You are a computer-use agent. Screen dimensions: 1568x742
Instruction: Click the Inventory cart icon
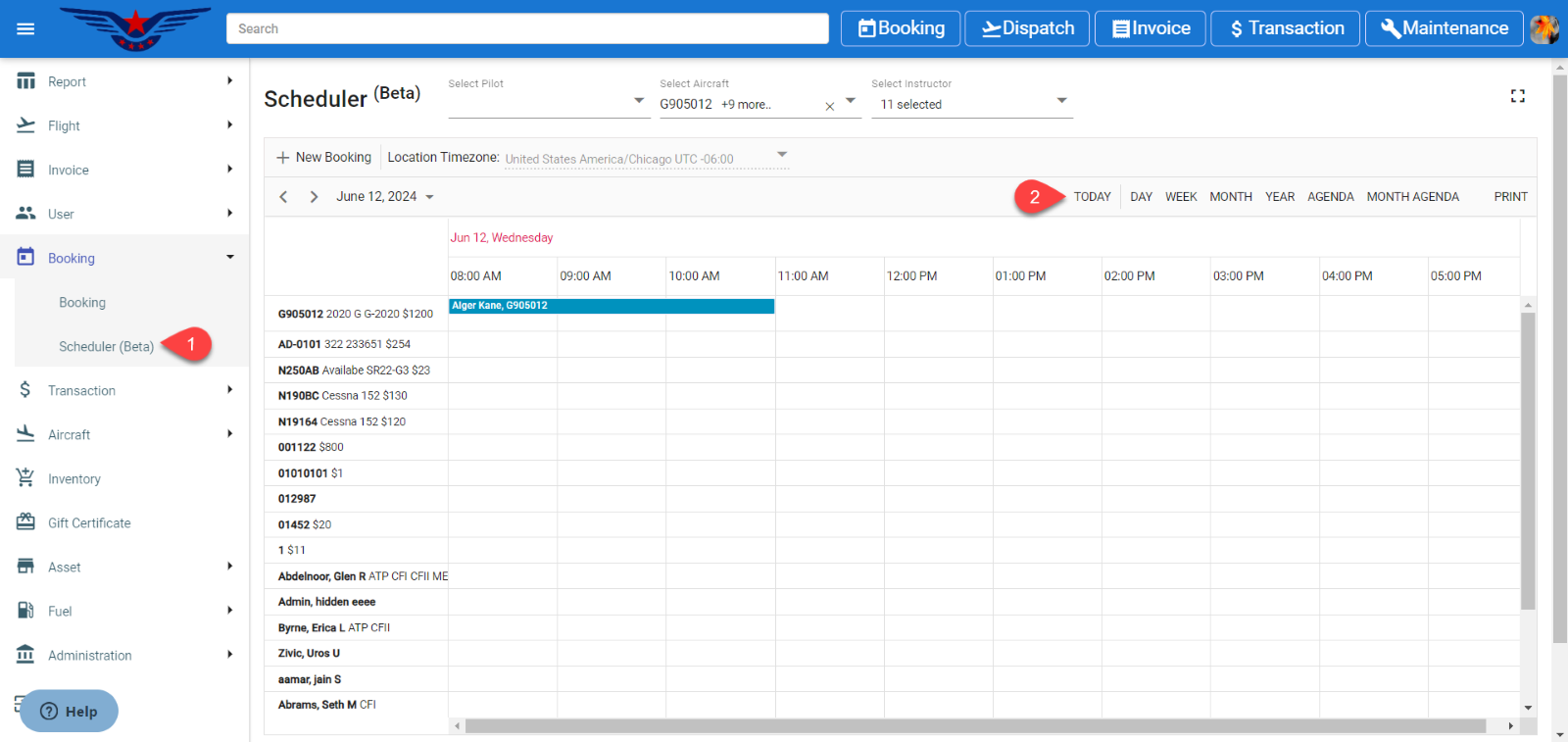(25, 478)
